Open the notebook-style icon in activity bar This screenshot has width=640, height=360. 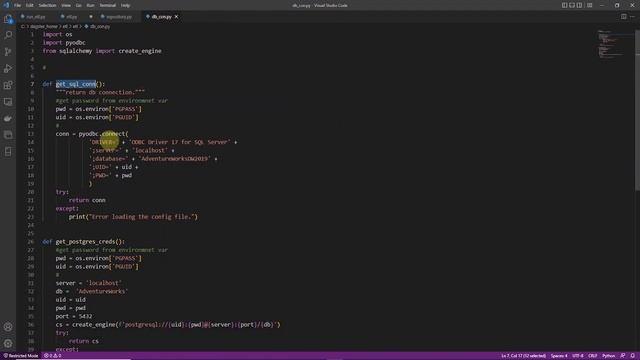click(x=8, y=152)
